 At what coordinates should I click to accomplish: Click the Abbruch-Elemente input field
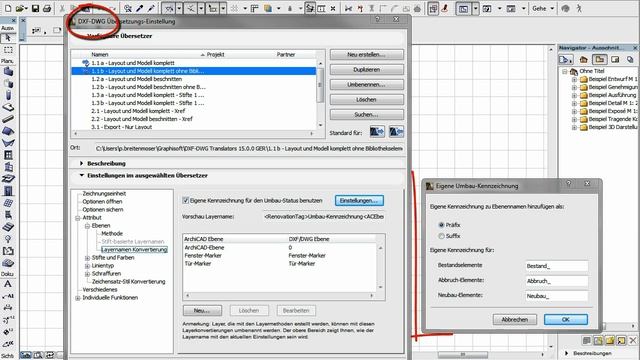click(x=557, y=281)
